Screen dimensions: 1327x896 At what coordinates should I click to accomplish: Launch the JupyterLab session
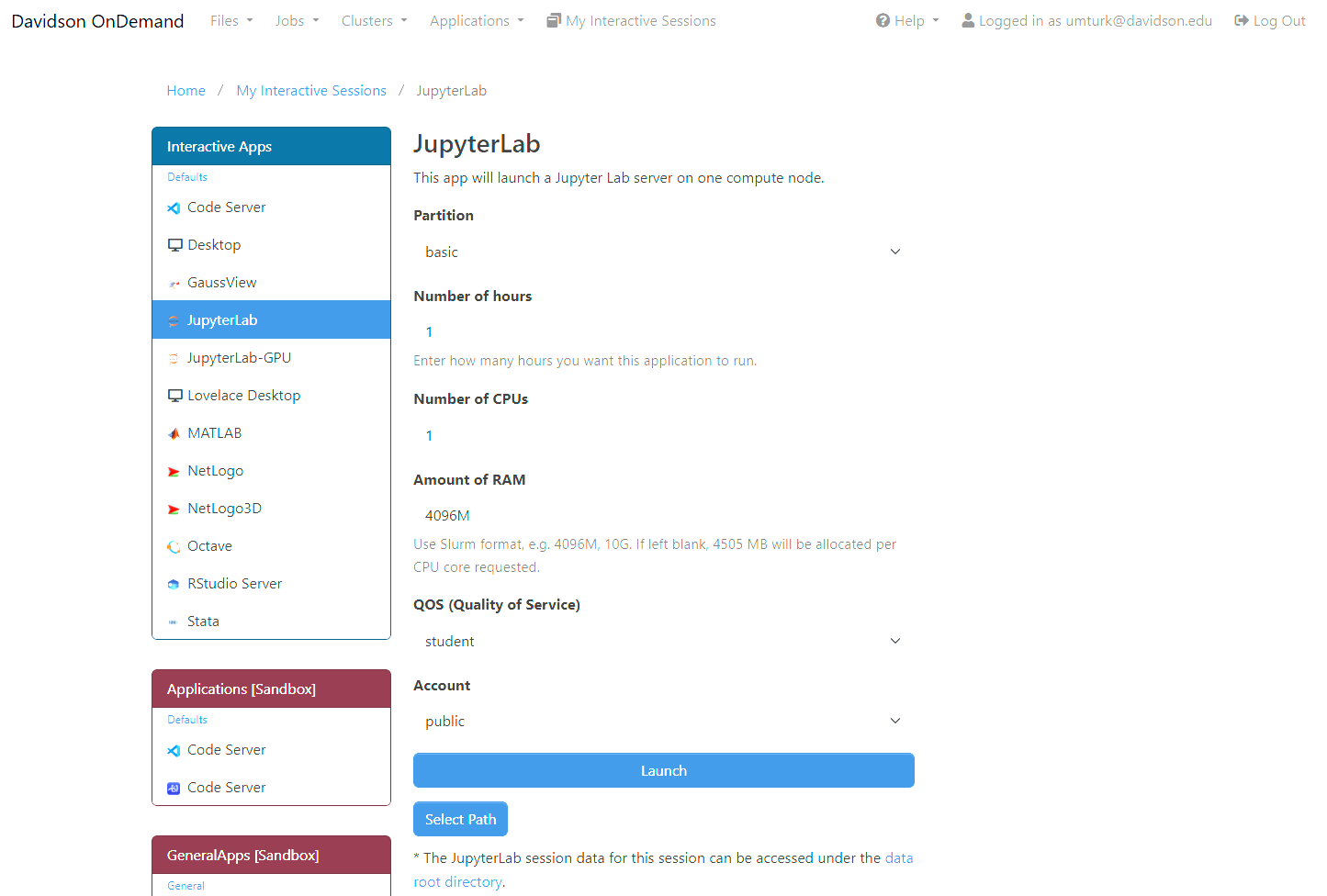click(x=664, y=770)
